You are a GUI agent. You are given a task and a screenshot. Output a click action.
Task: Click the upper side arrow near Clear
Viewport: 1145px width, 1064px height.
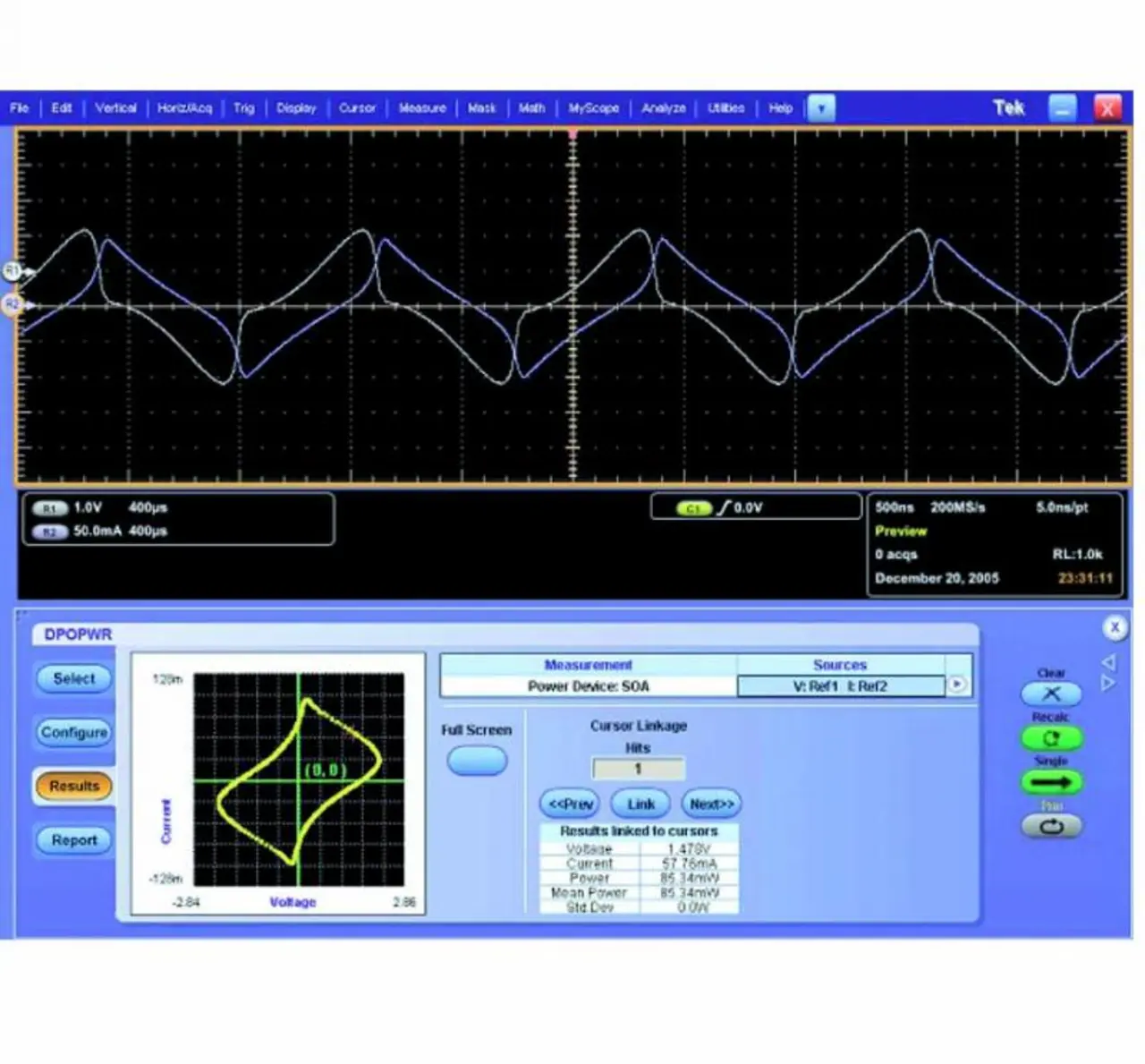point(1108,662)
